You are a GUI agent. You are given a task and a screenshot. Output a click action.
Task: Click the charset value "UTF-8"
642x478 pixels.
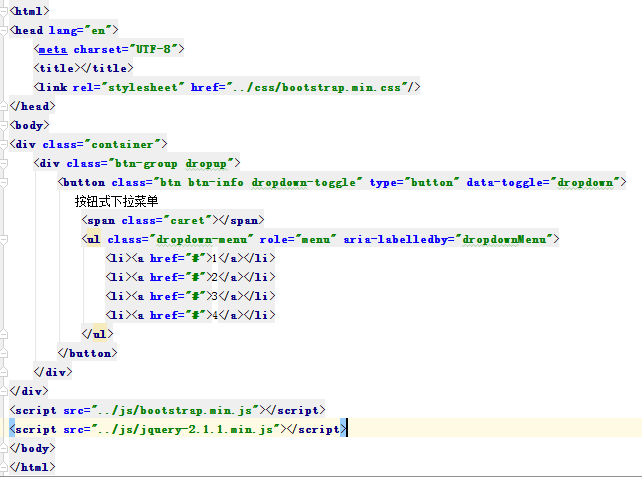point(154,49)
